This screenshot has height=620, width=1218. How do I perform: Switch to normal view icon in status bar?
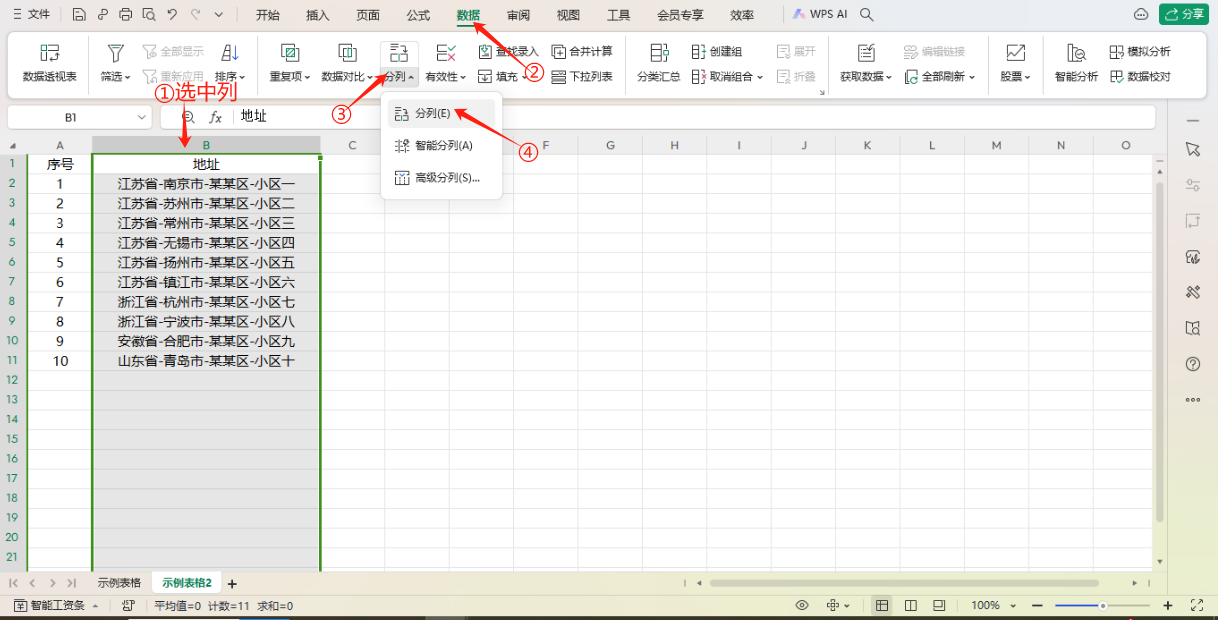[882, 605]
